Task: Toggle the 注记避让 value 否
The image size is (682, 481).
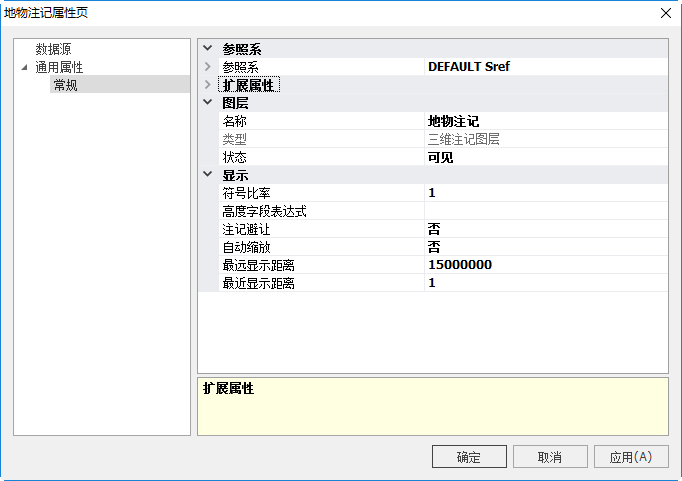Action: coord(545,229)
